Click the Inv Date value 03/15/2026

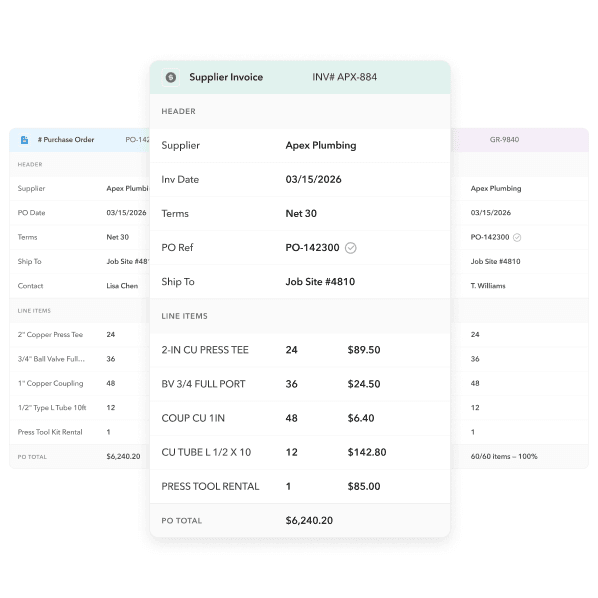[313, 179]
